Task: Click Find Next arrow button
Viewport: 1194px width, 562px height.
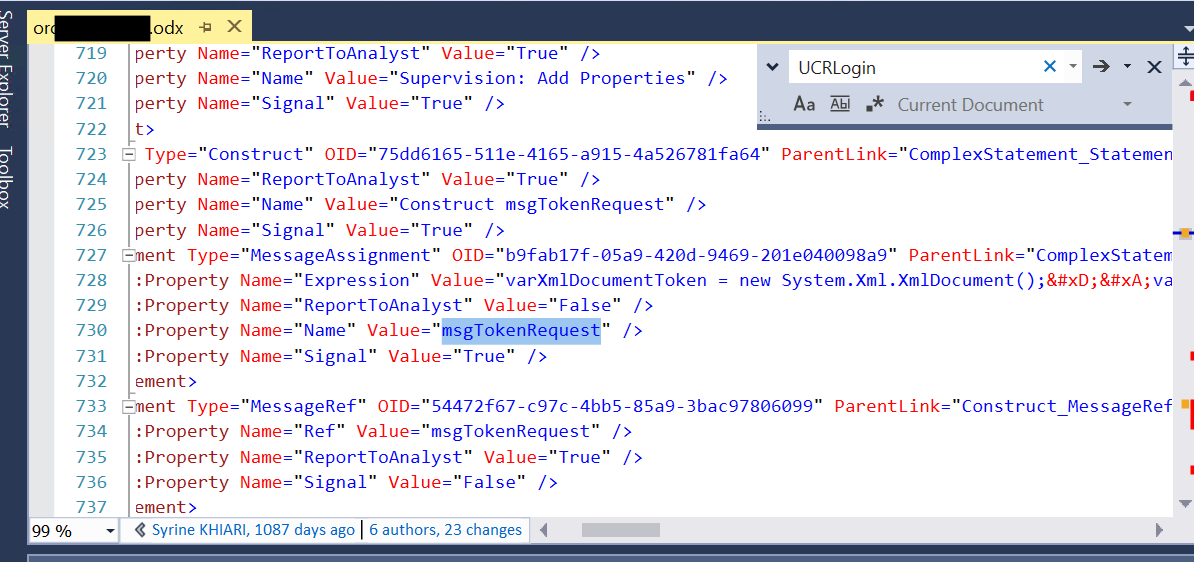Action: tap(1101, 67)
